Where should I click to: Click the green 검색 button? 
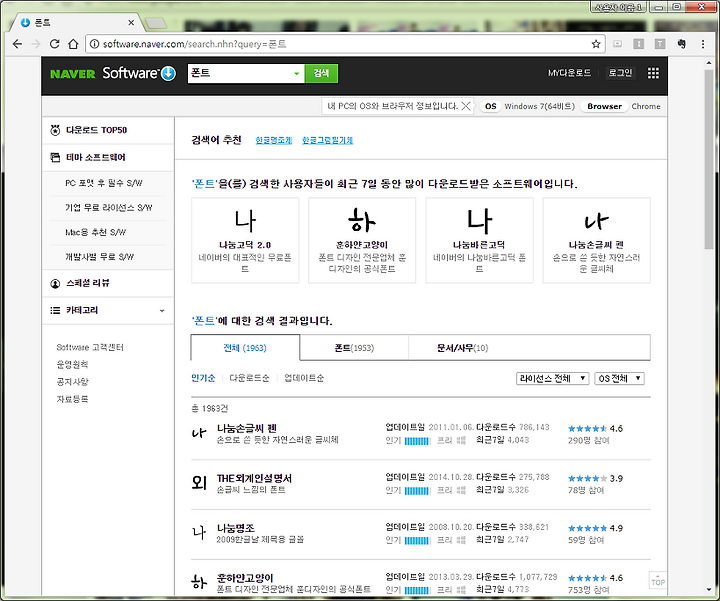321,73
